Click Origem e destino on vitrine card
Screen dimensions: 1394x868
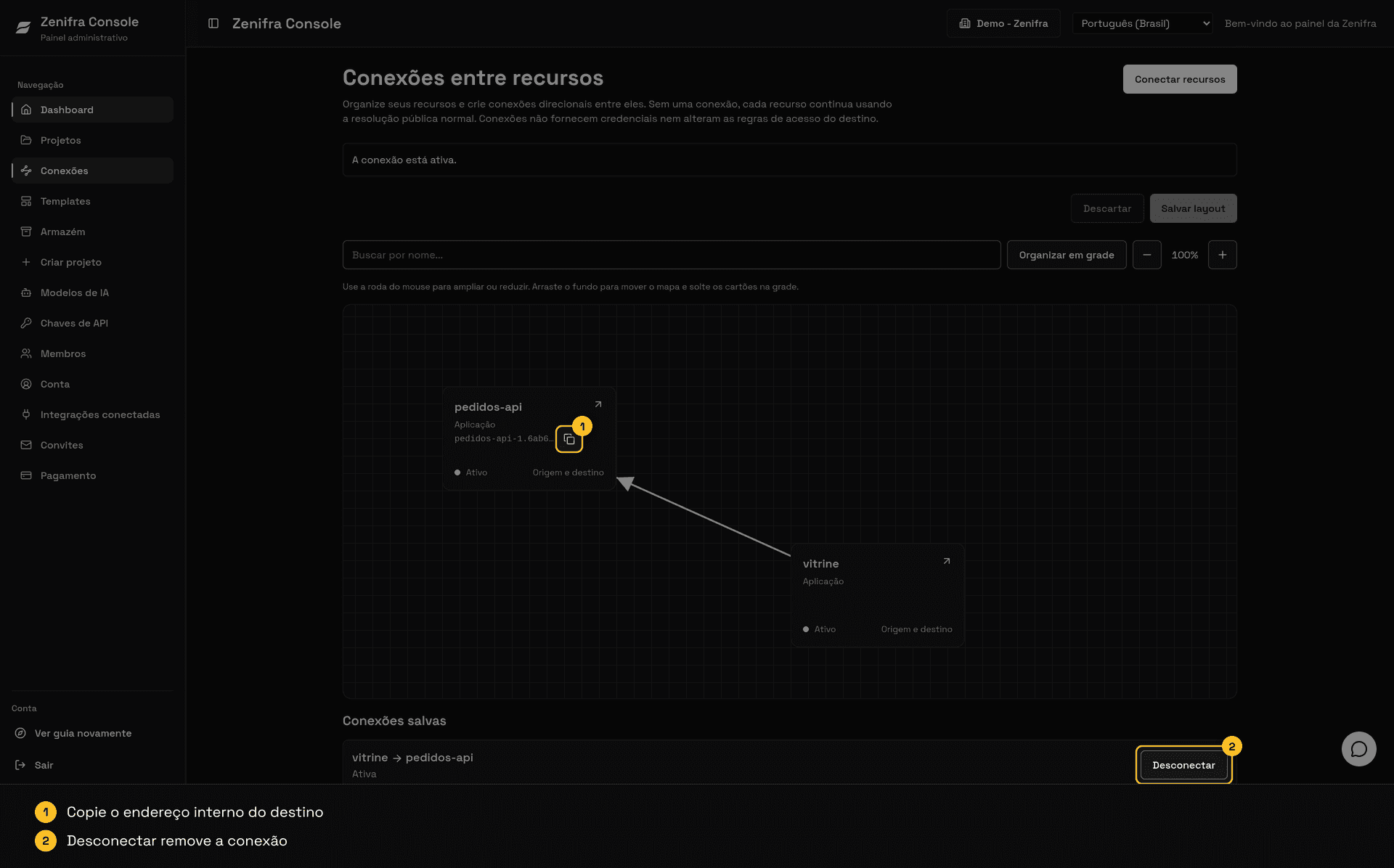(x=916, y=629)
